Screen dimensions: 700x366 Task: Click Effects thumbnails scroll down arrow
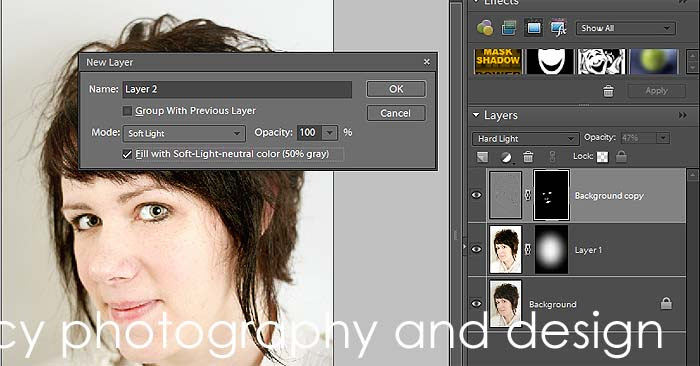tap(692, 68)
